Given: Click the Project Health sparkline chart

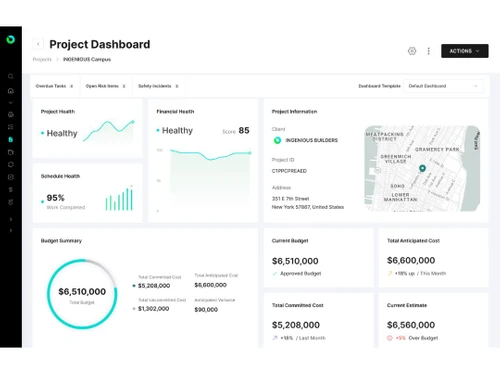Looking at the screenshot, I should pyautogui.click(x=109, y=131).
